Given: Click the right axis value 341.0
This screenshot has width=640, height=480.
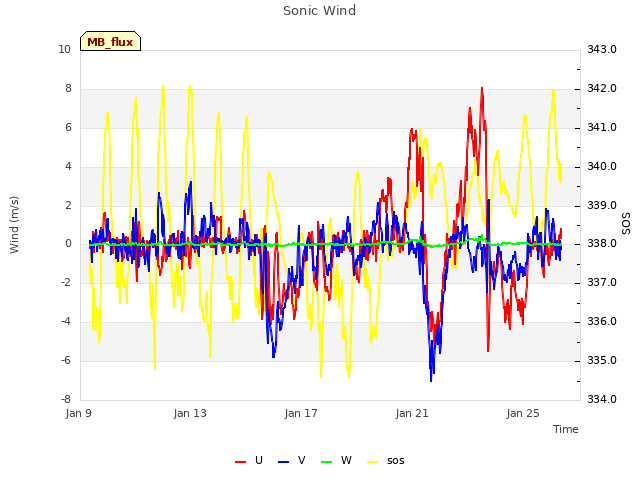Looking at the screenshot, I should (602, 128).
